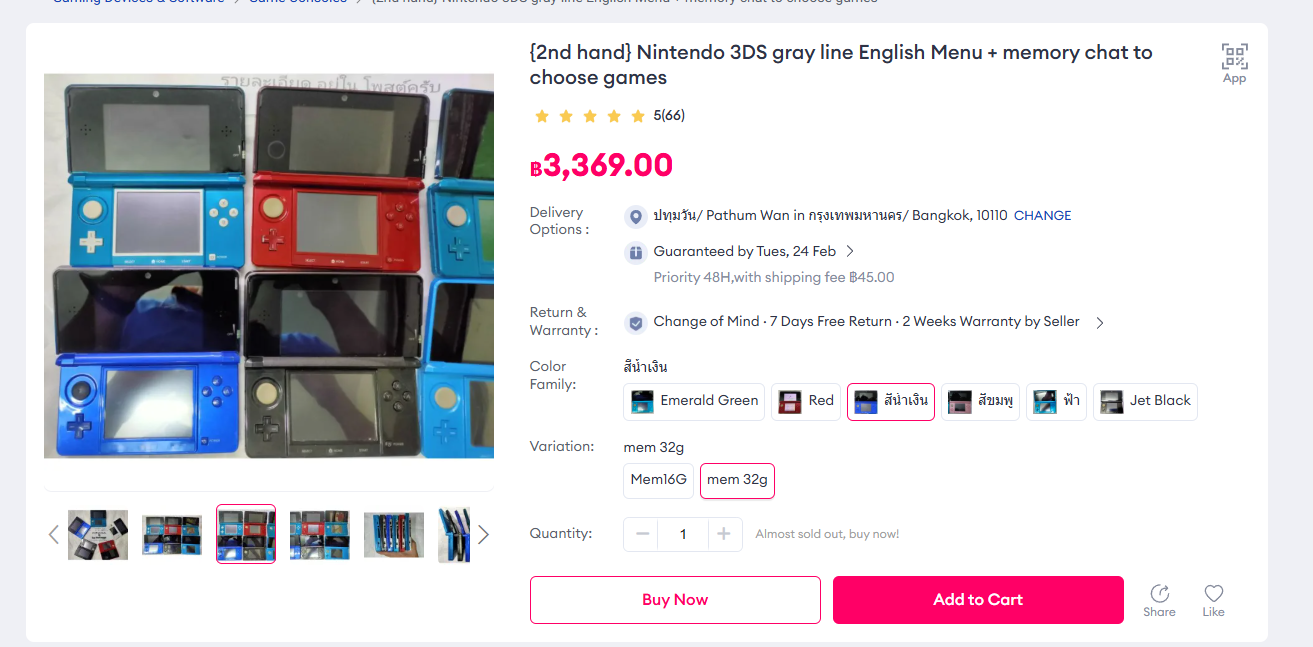Click the delivery guarantee package icon
Viewport: 1313px width, 647px height.
click(x=635, y=252)
